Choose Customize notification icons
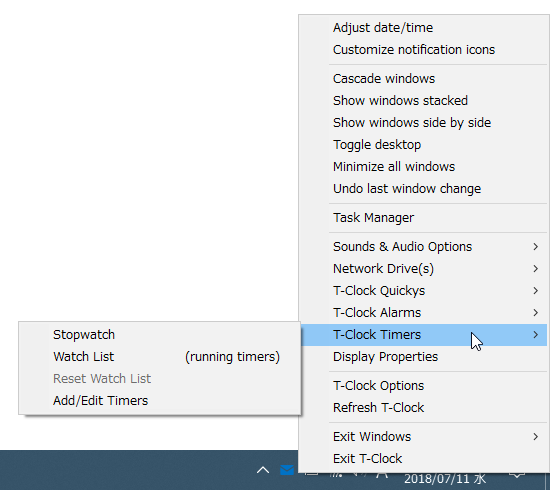 (x=424, y=50)
